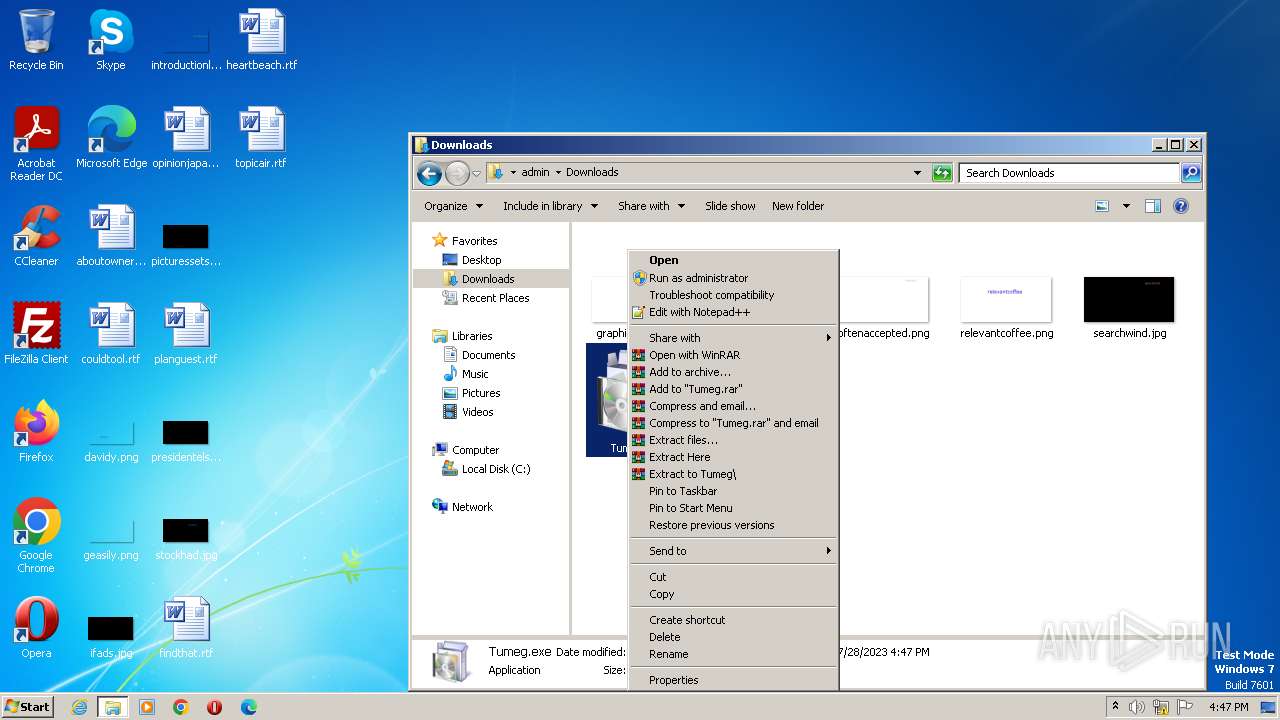The width and height of the screenshot is (1280, 720).
Task: Launch Skype from the desktop
Action: point(110,40)
